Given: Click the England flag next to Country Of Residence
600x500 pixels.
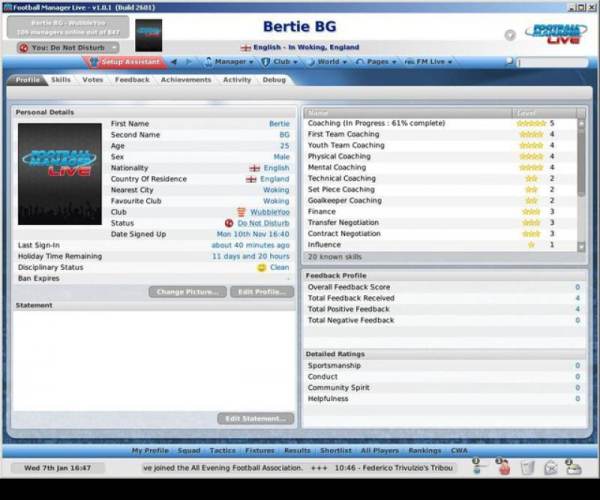Looking at the screenshot, I should pos(251,179).
